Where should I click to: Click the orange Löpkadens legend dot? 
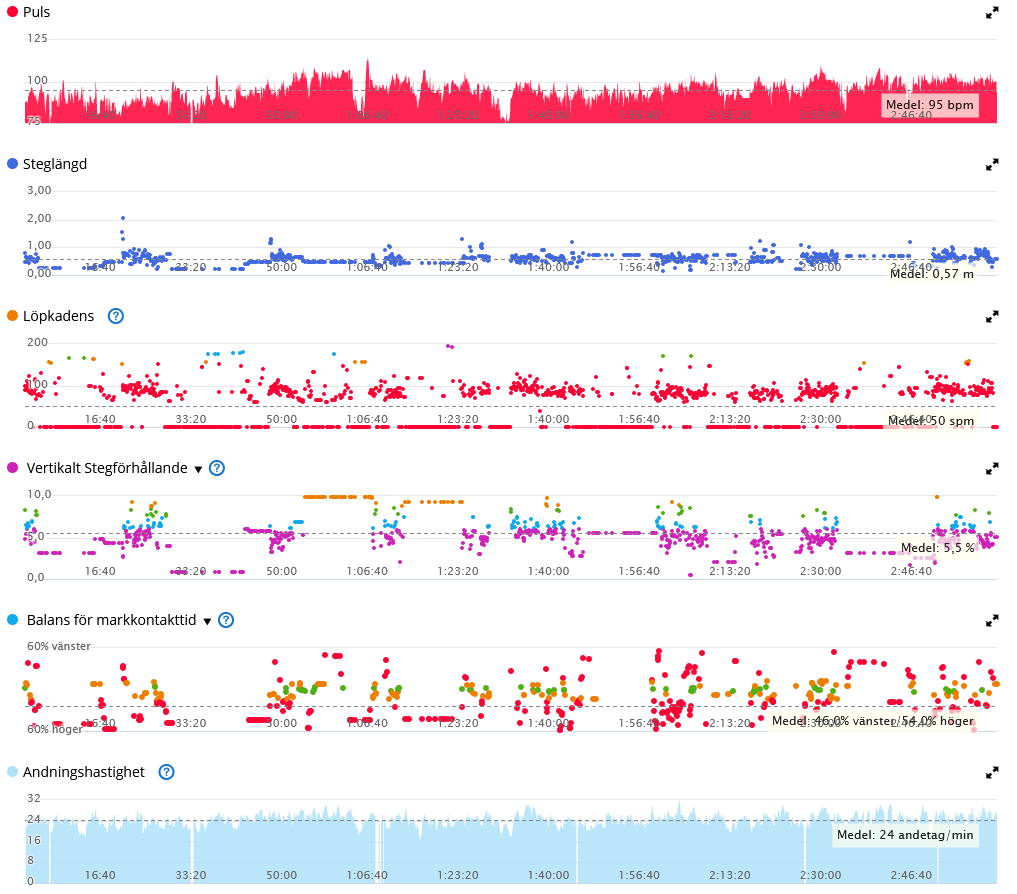(x=12, y=315)
